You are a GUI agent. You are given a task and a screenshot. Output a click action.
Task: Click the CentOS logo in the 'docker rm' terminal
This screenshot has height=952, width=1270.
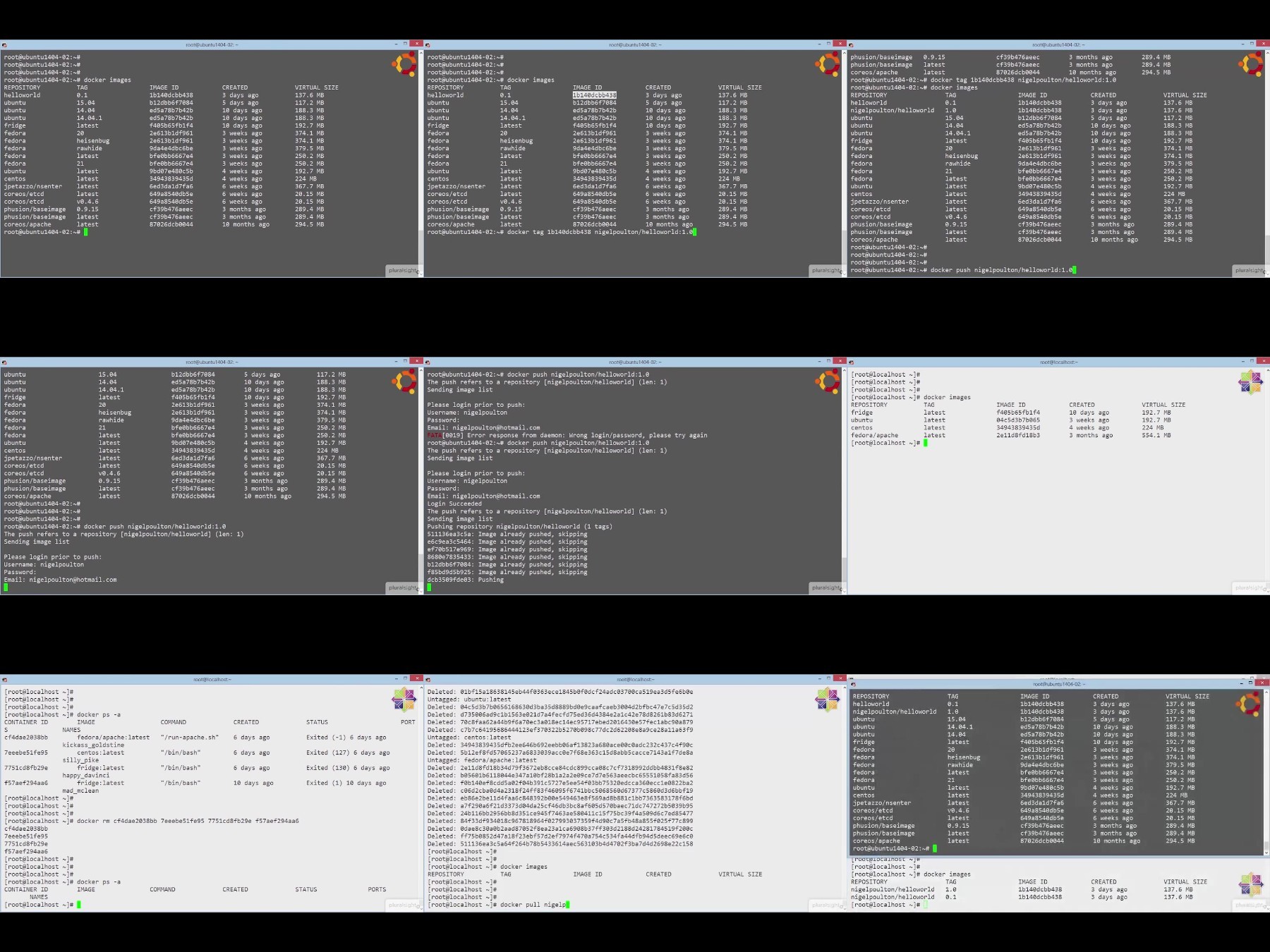[x=404, y=700]
